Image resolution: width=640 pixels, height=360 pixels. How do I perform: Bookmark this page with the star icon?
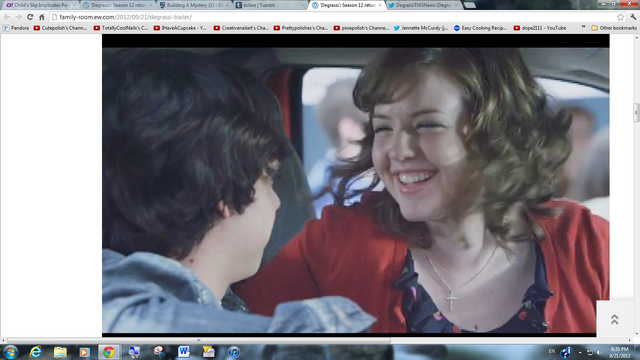click(620, 17)
